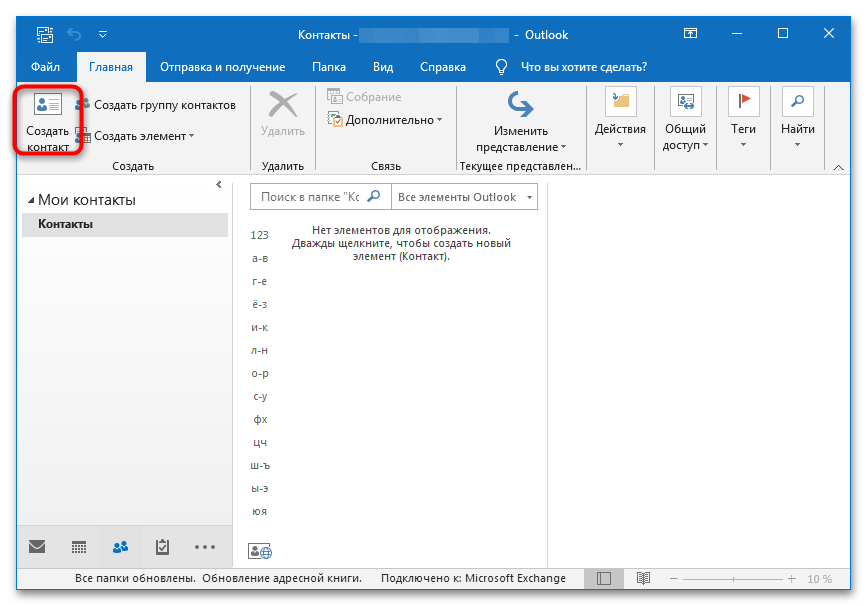Jump to the а-в index section
Image resolution: width=867 pixels, height=606 pixels.
tap(260, 258)
